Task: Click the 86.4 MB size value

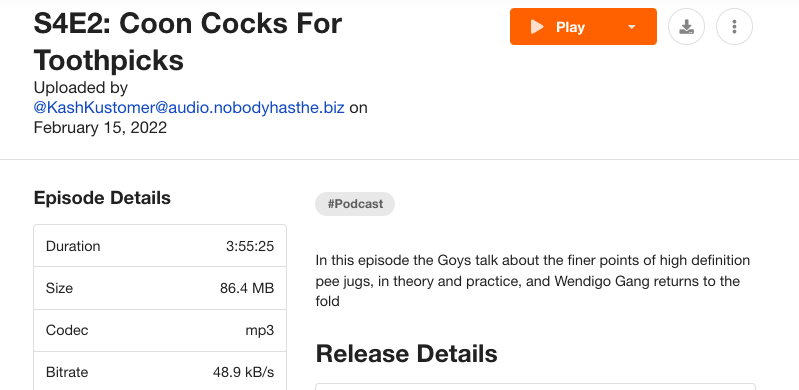Action: [247, 288]
